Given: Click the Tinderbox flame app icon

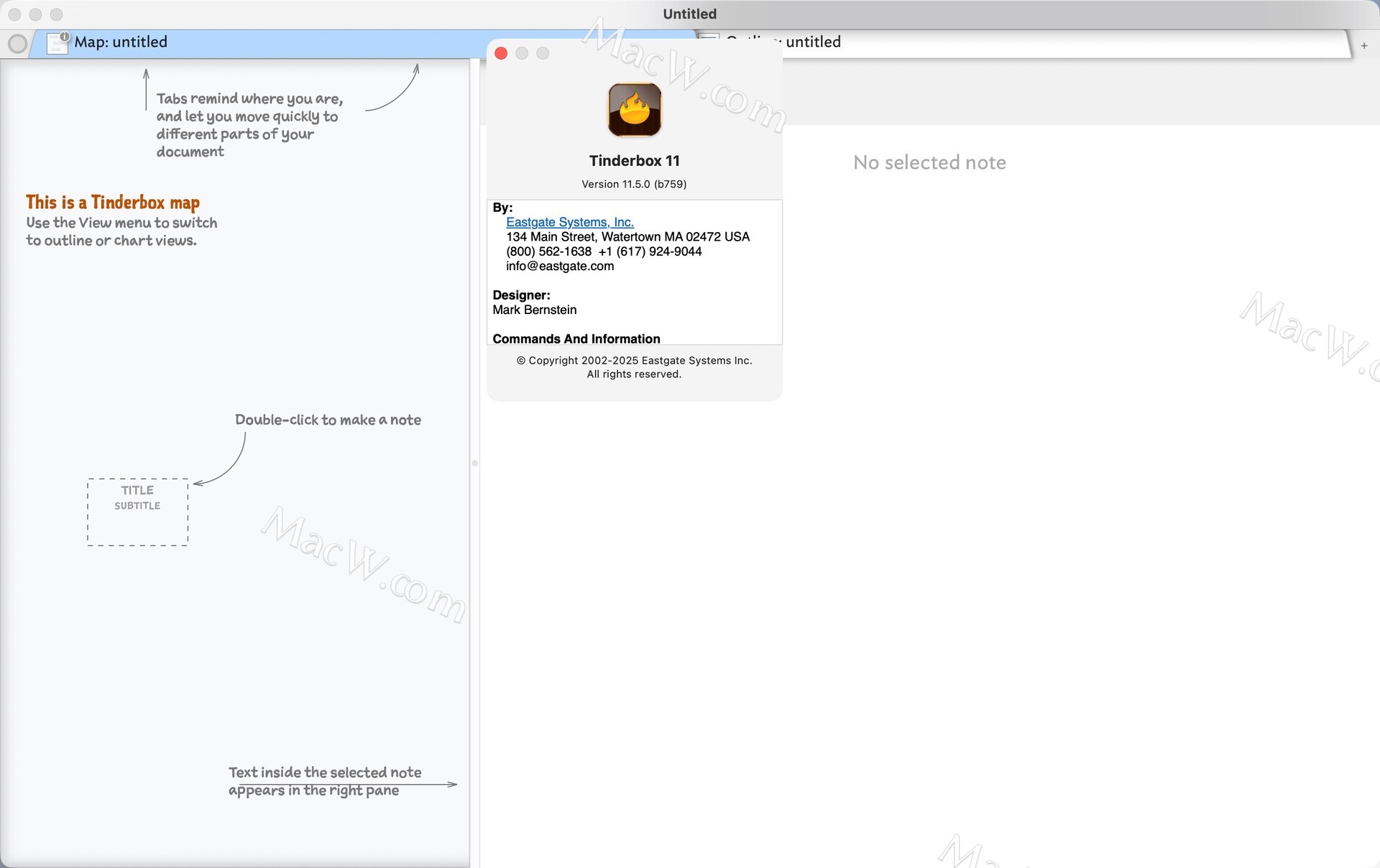Looking at the screenshot, I should tap(634, 110).
